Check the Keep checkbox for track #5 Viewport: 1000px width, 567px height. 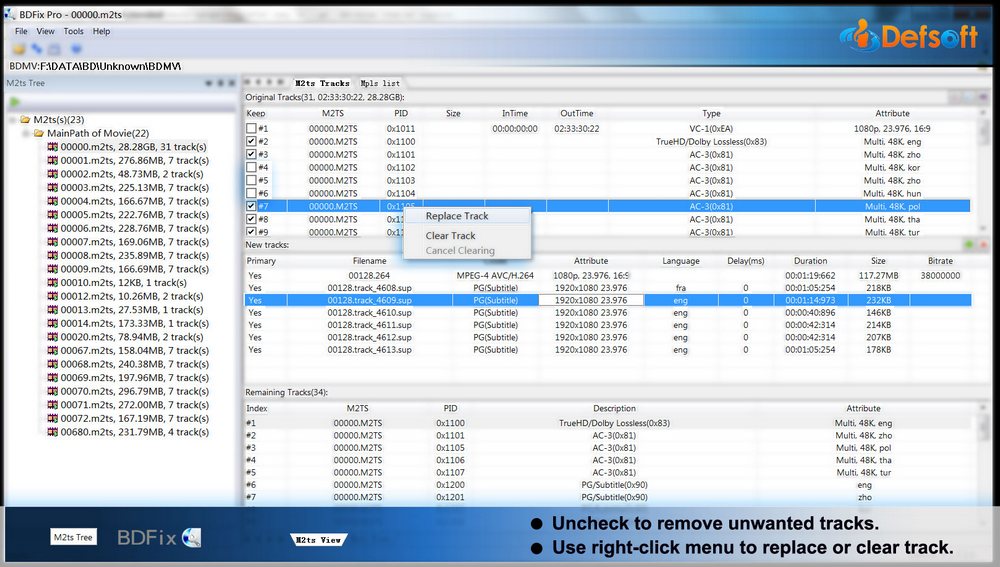click(x=251, y=180)
